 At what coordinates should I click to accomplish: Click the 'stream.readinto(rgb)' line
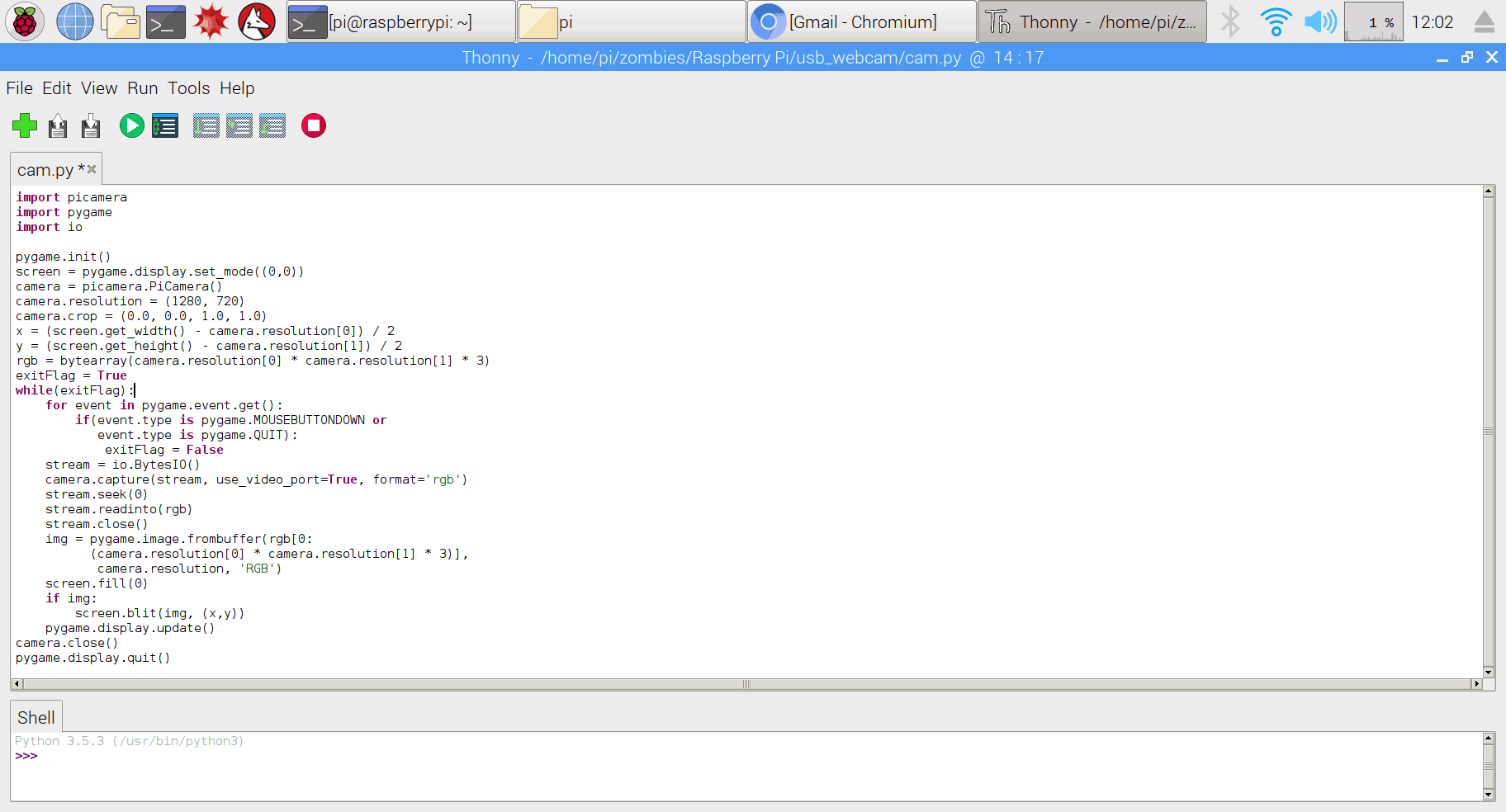click(119, 509)
